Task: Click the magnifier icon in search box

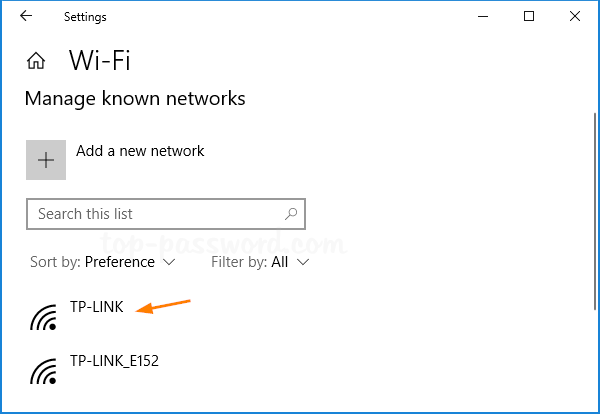Action: (291, 213)
